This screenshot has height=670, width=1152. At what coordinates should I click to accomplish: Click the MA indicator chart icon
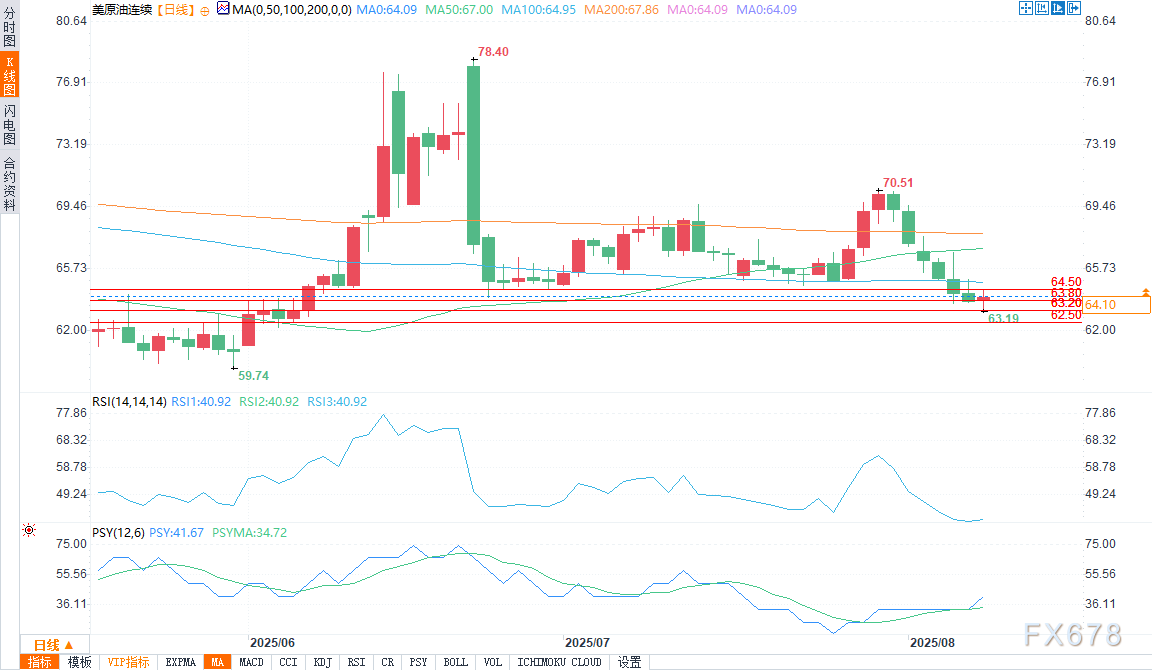(x=223, y=9)
